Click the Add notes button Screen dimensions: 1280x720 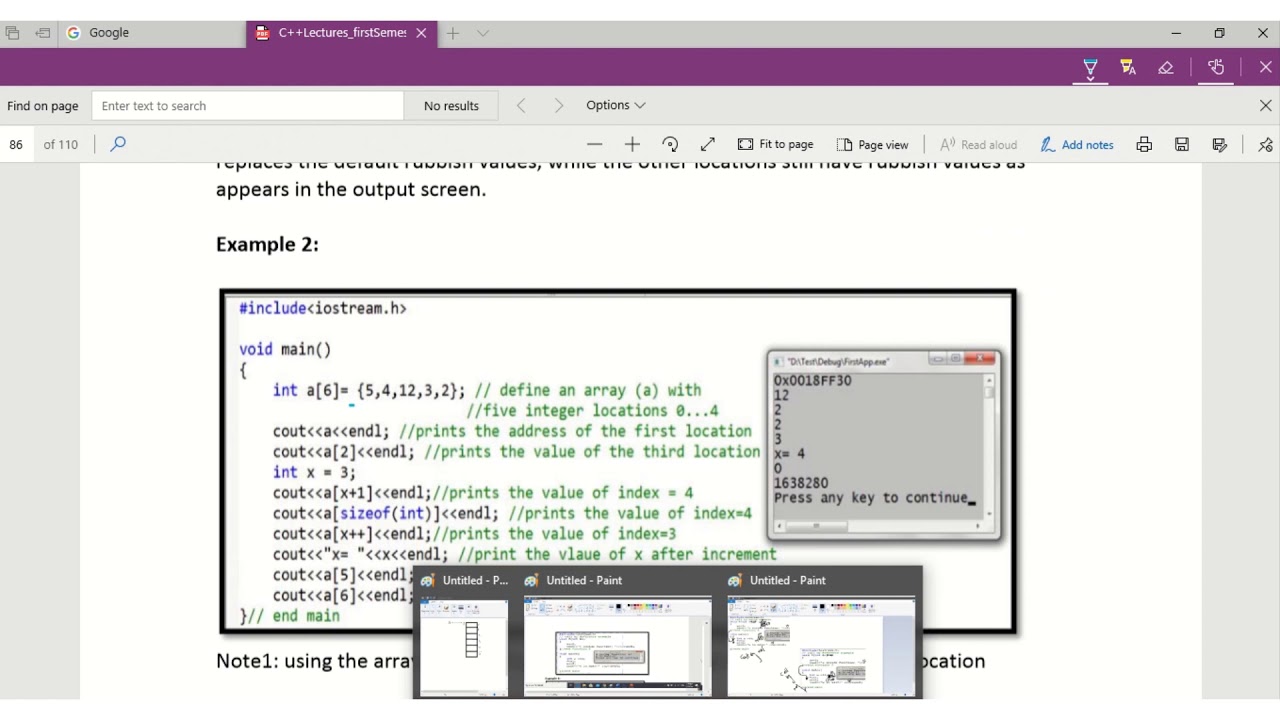tap(1077, 144)
